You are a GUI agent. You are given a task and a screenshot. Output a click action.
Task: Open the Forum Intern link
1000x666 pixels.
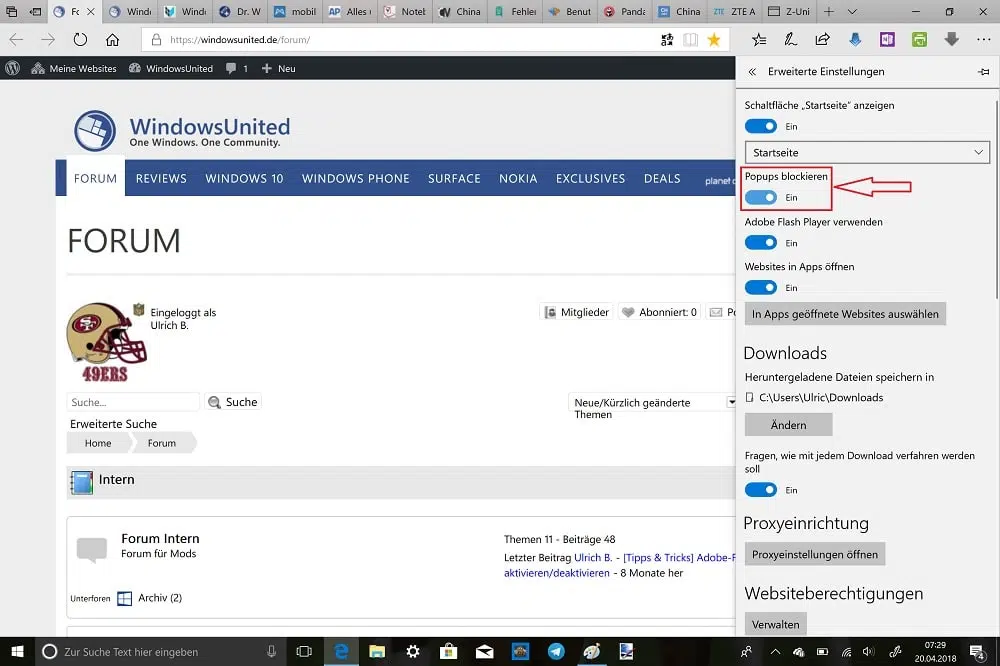160,538
